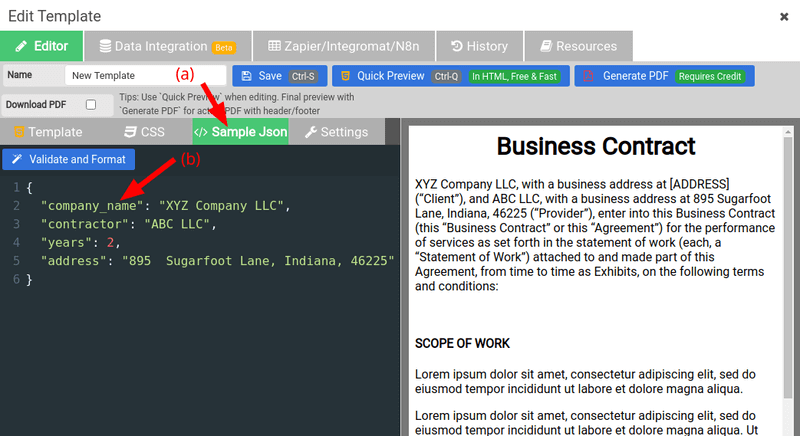Click the "company_name" key in JSON

click(x=92, y=206)
